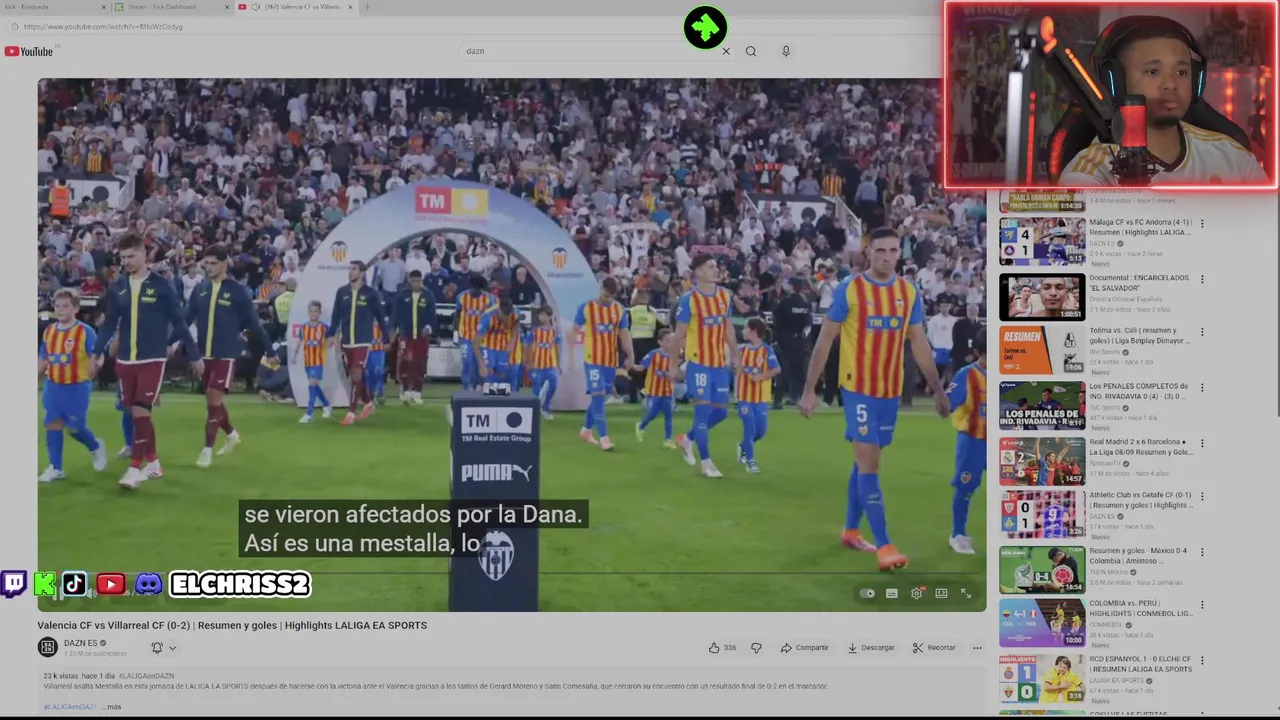The height and width of the screenshot is (720, 1280).
Task: Open the YouTube home logo
Action: [28, 51]
